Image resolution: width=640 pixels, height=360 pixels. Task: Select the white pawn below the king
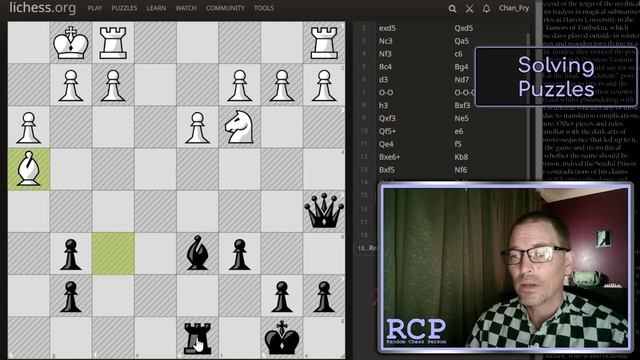pyautogui.click(x=71, y=85)
